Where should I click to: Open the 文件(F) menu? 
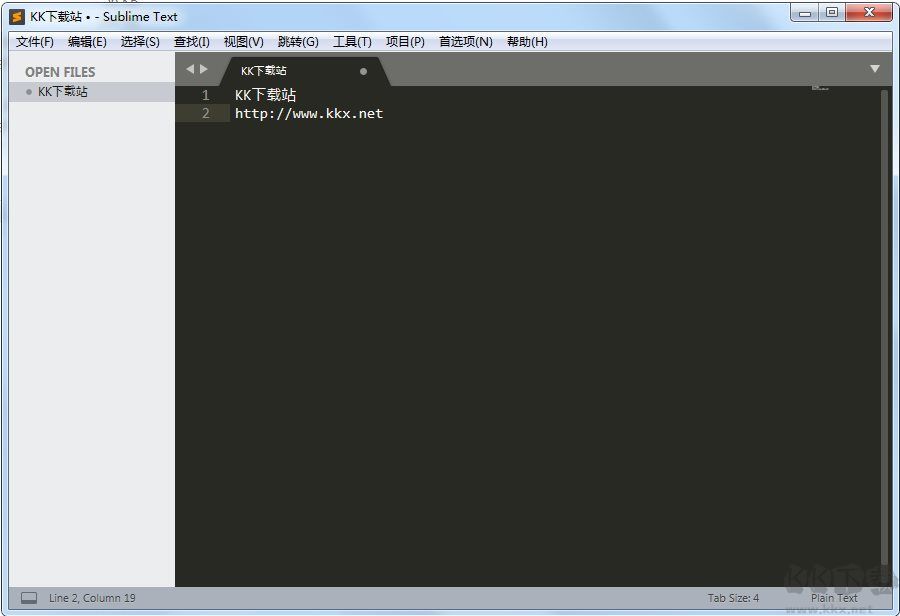(x=33, y=41)
